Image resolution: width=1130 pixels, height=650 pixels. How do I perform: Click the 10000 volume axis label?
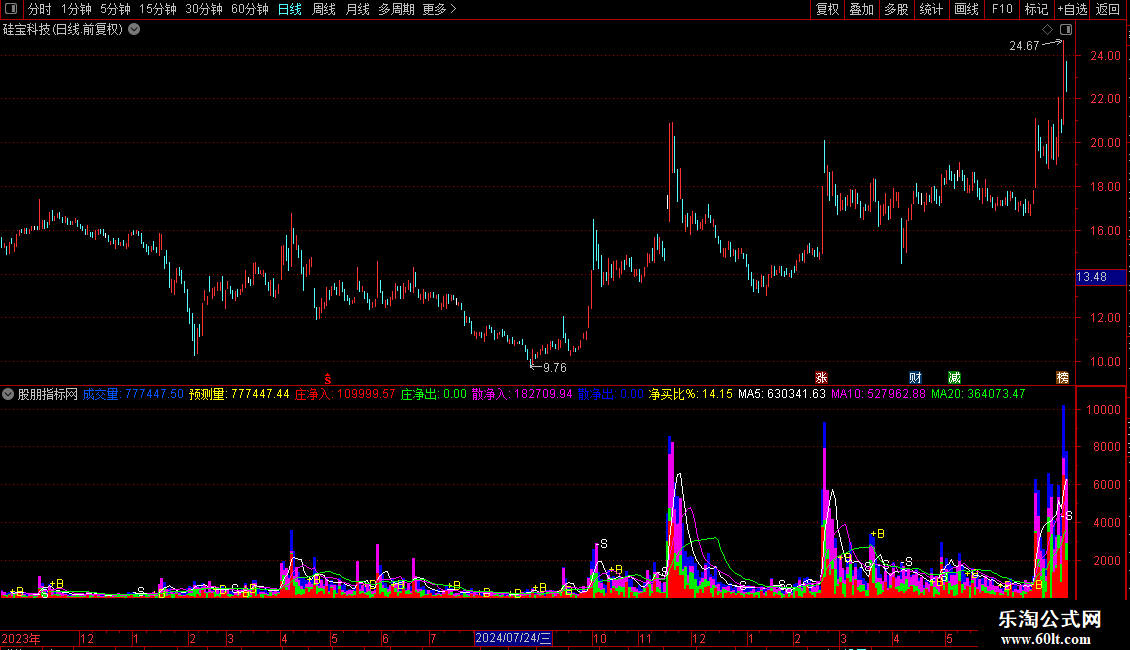1103,409
